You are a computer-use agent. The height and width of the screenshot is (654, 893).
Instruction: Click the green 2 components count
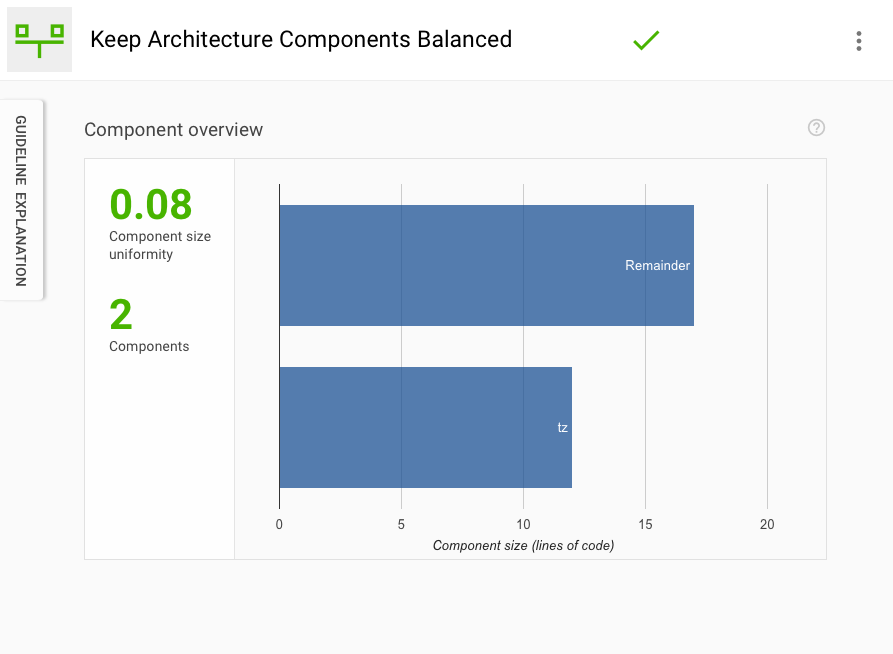click(x=121, y=315)
